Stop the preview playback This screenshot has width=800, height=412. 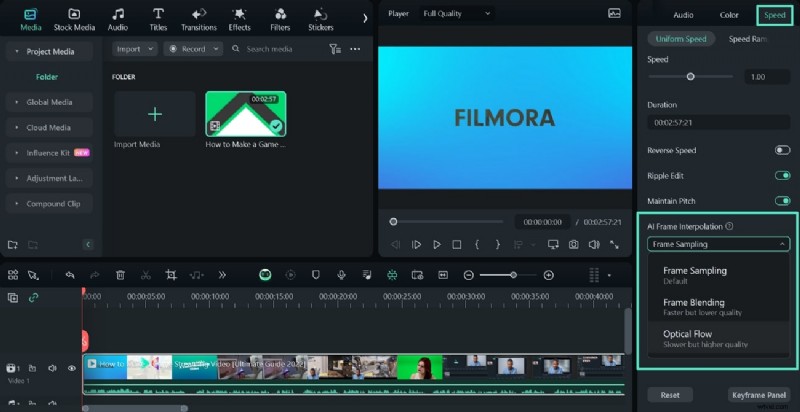coord(457,245)
